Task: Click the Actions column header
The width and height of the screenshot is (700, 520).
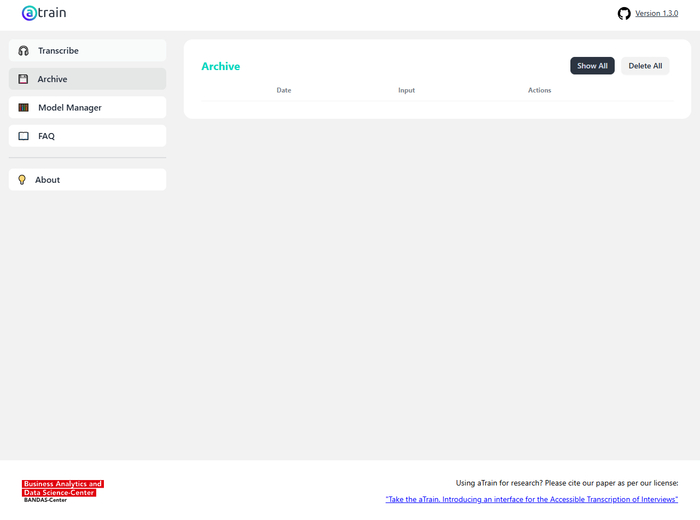Action: point(539,90)
